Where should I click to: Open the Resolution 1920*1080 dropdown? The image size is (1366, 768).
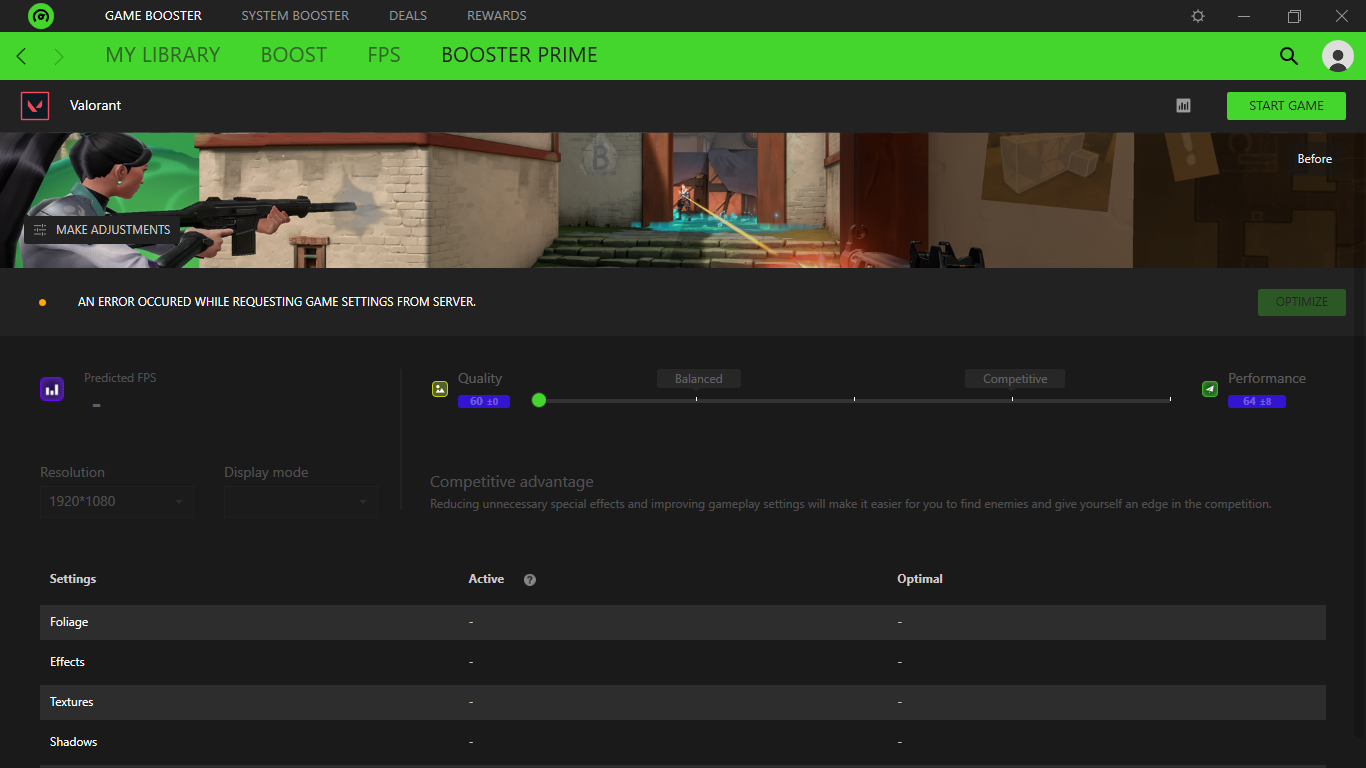(116, 501)
